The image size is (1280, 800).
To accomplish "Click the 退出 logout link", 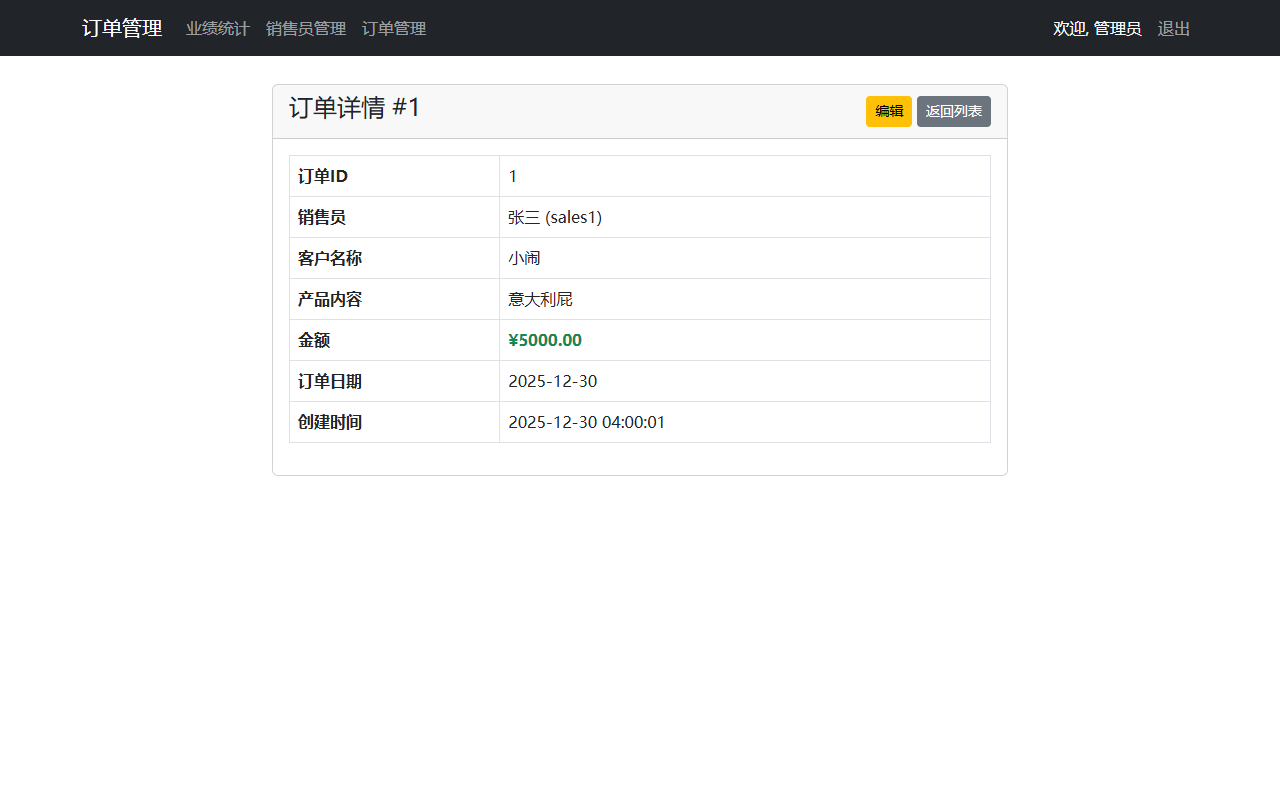I will 1174,29.
